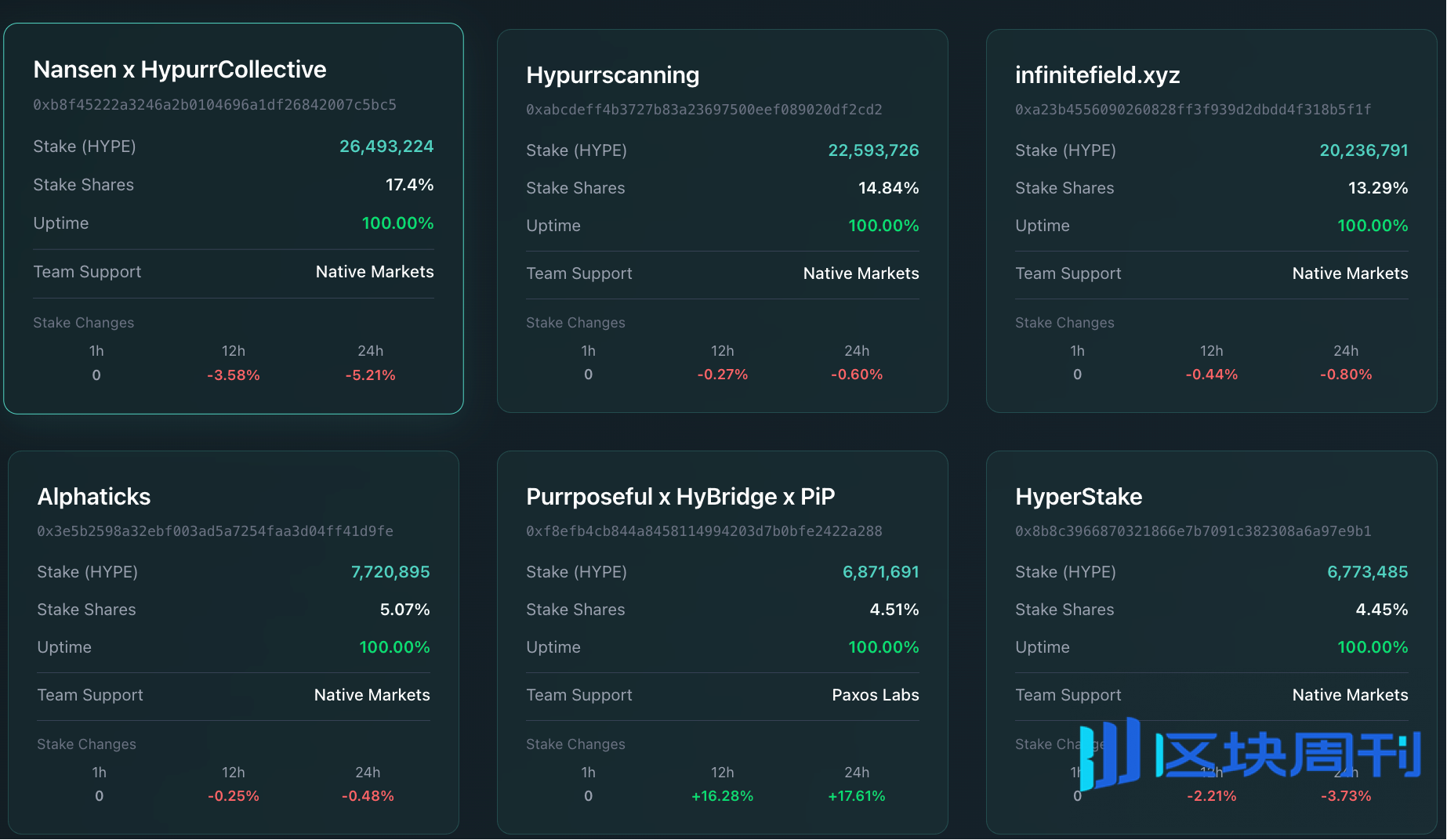This screenshot has height=840, width=1447.
Task: Click Alphaticks card's 100.00% uptime value
Action: coord(394,647)
